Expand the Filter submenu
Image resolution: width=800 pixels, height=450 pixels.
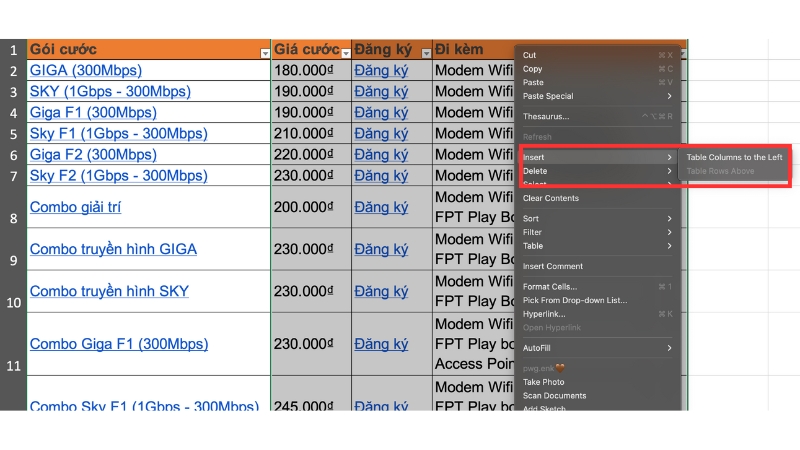pyautogui.click(x=597, y=232)
